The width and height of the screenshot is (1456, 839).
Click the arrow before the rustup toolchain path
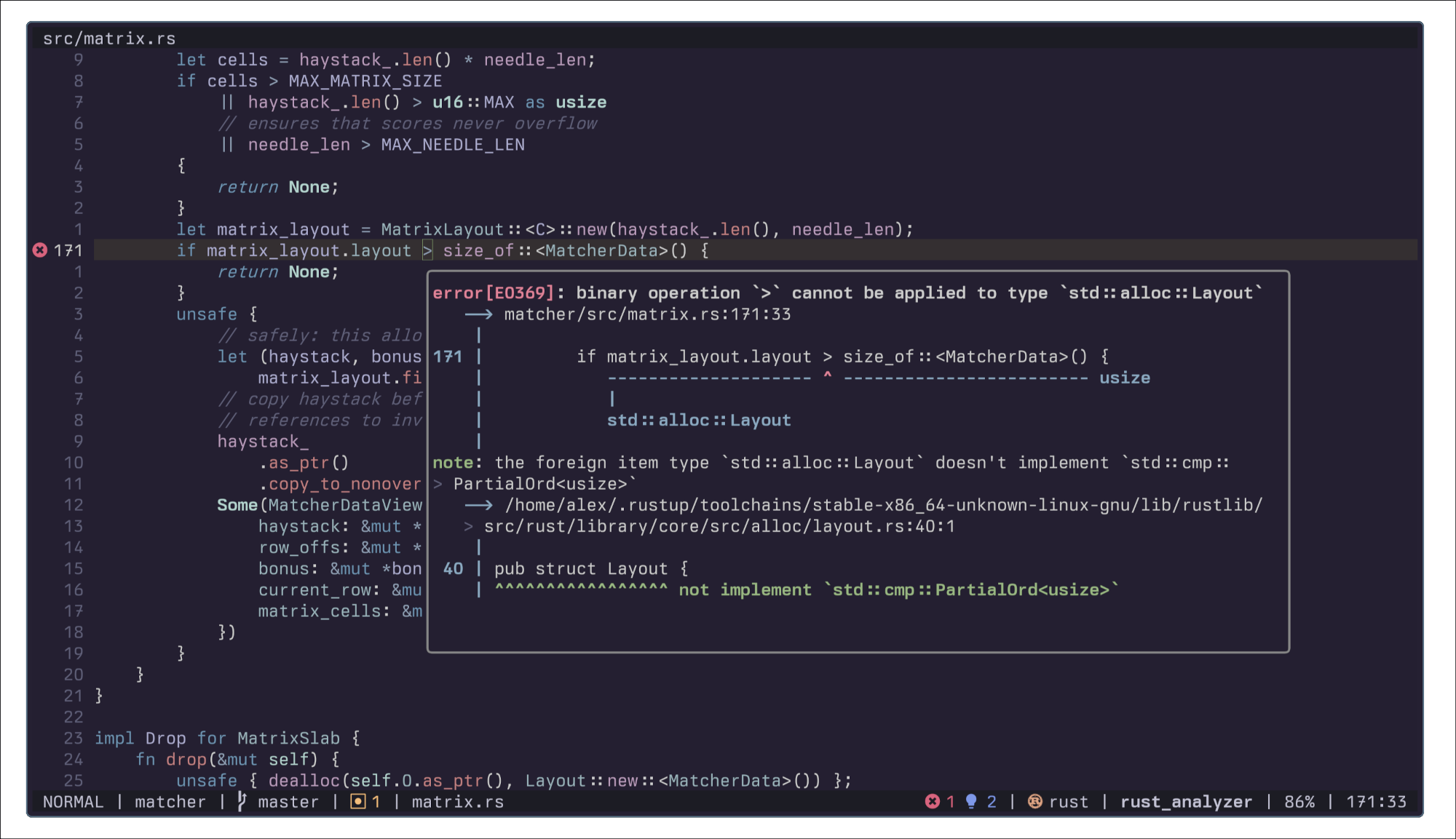[x=478, y=505]
